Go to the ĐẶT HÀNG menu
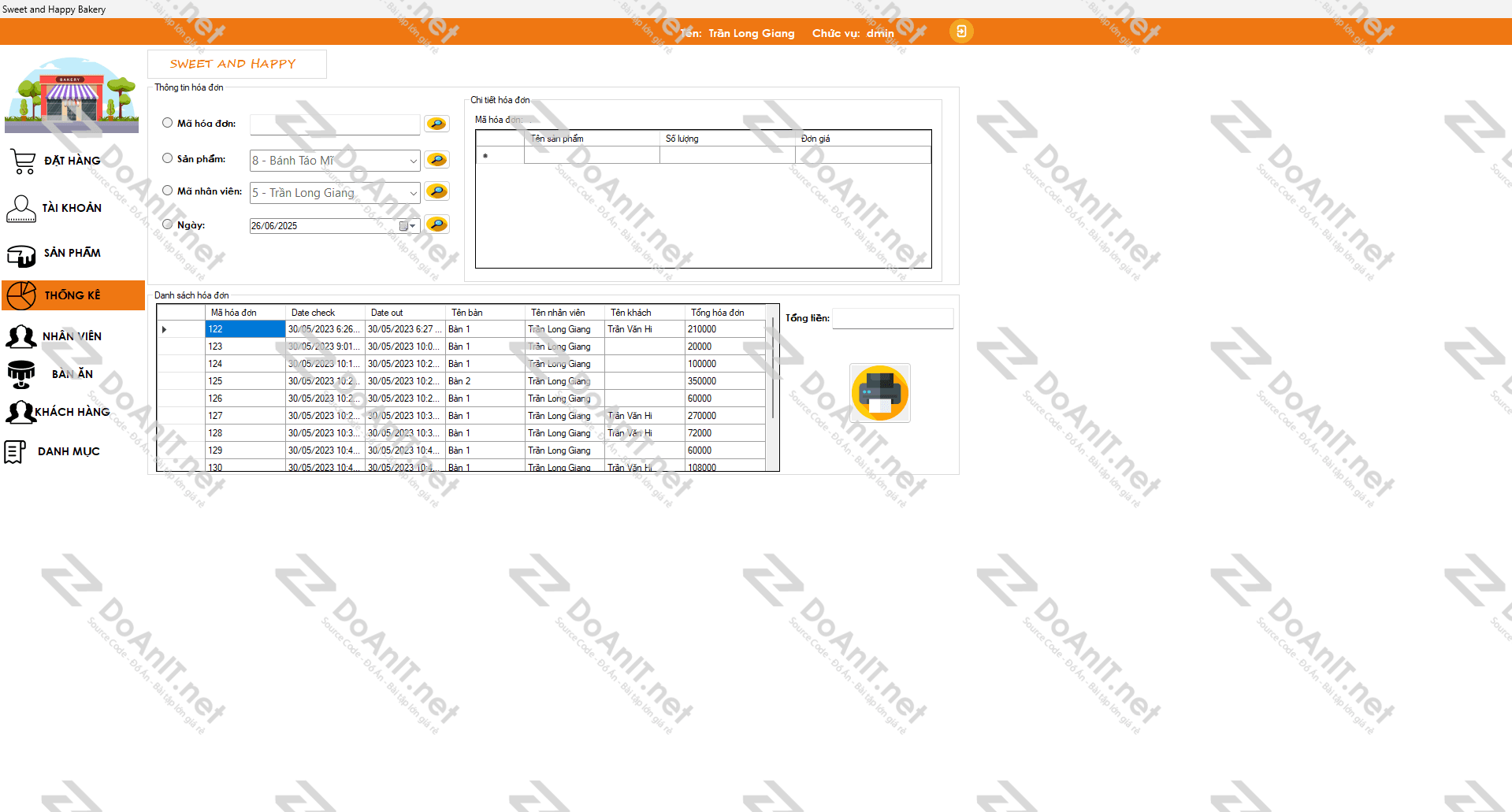This screenshot has width=1512, height=812. (72, 161)
